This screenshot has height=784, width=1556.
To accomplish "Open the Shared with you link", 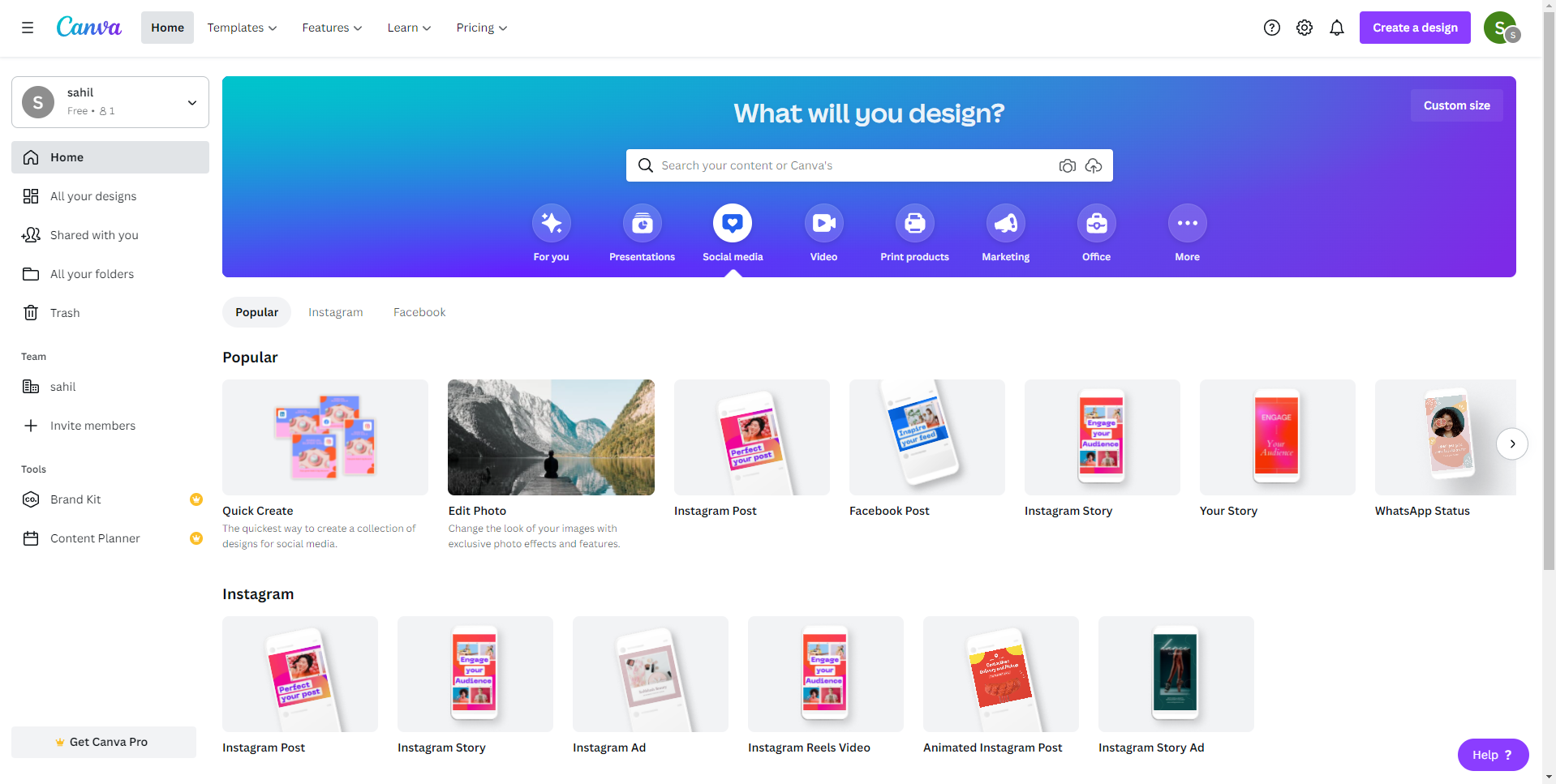I will coord(94,235).
